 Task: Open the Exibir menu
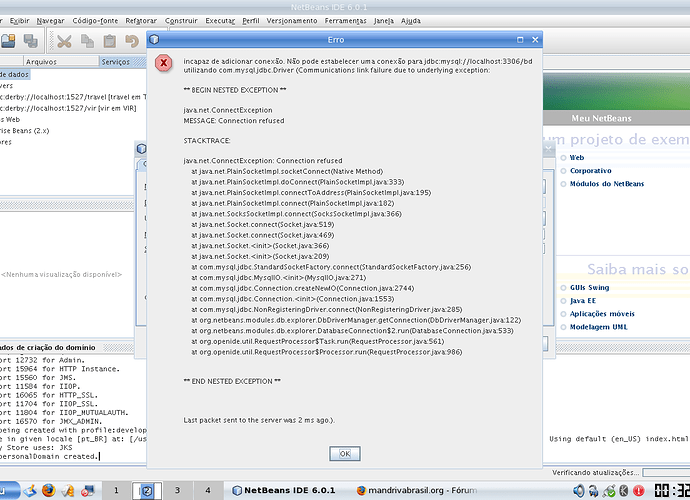point(19,21)
